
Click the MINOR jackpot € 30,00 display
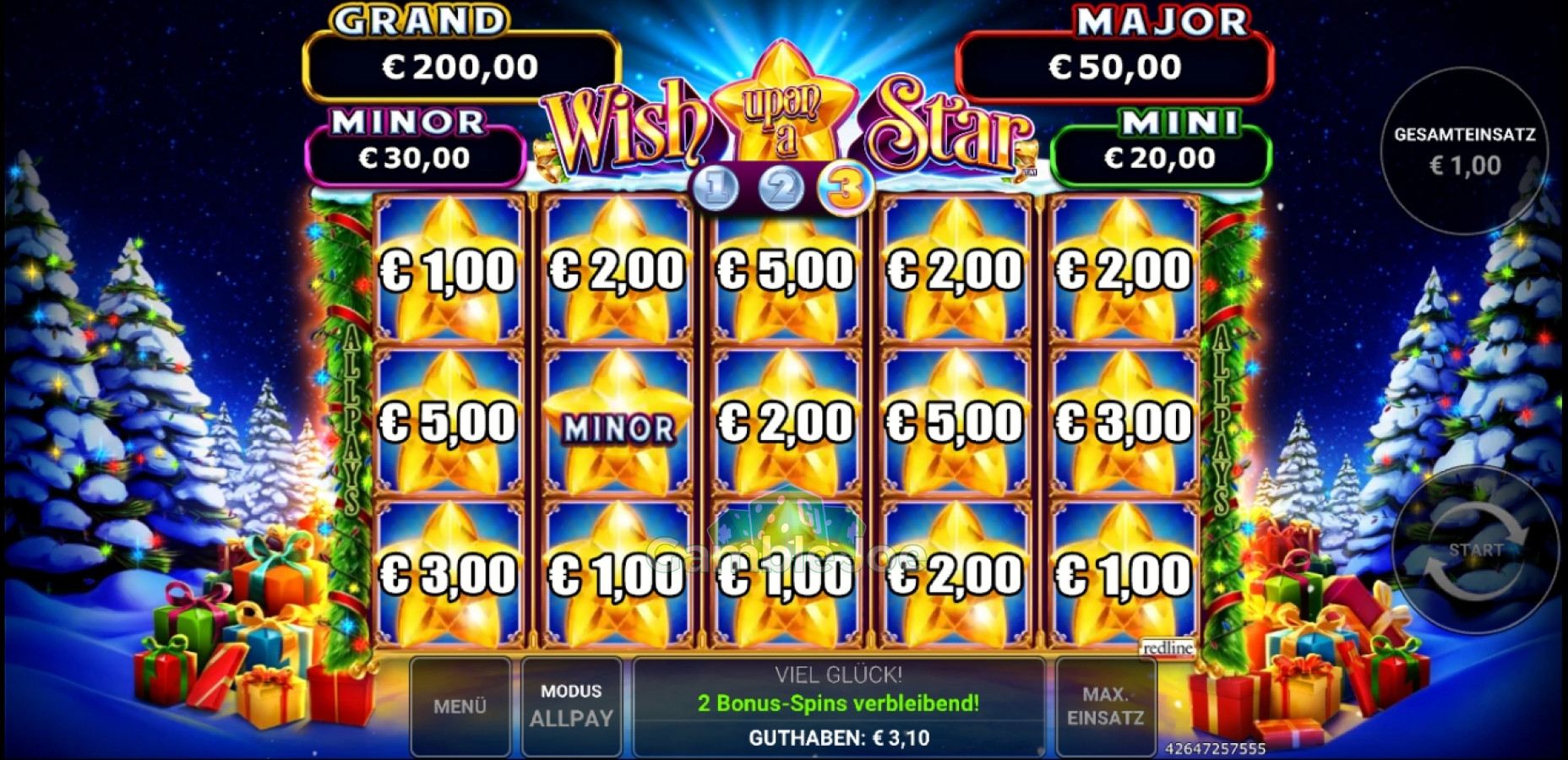(415, 157)
